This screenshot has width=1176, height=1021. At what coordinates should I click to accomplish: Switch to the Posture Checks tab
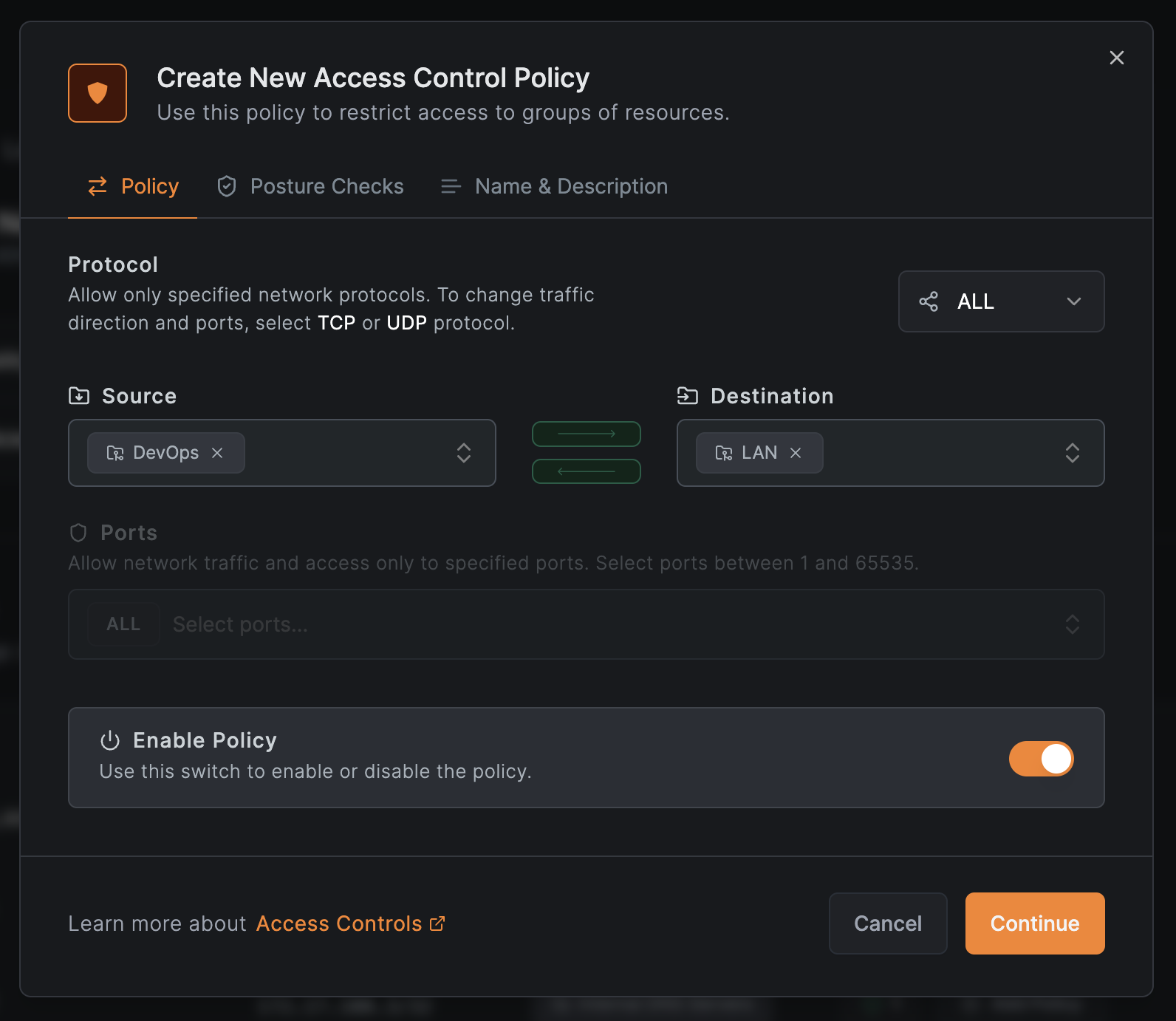[x=310, y=186]
